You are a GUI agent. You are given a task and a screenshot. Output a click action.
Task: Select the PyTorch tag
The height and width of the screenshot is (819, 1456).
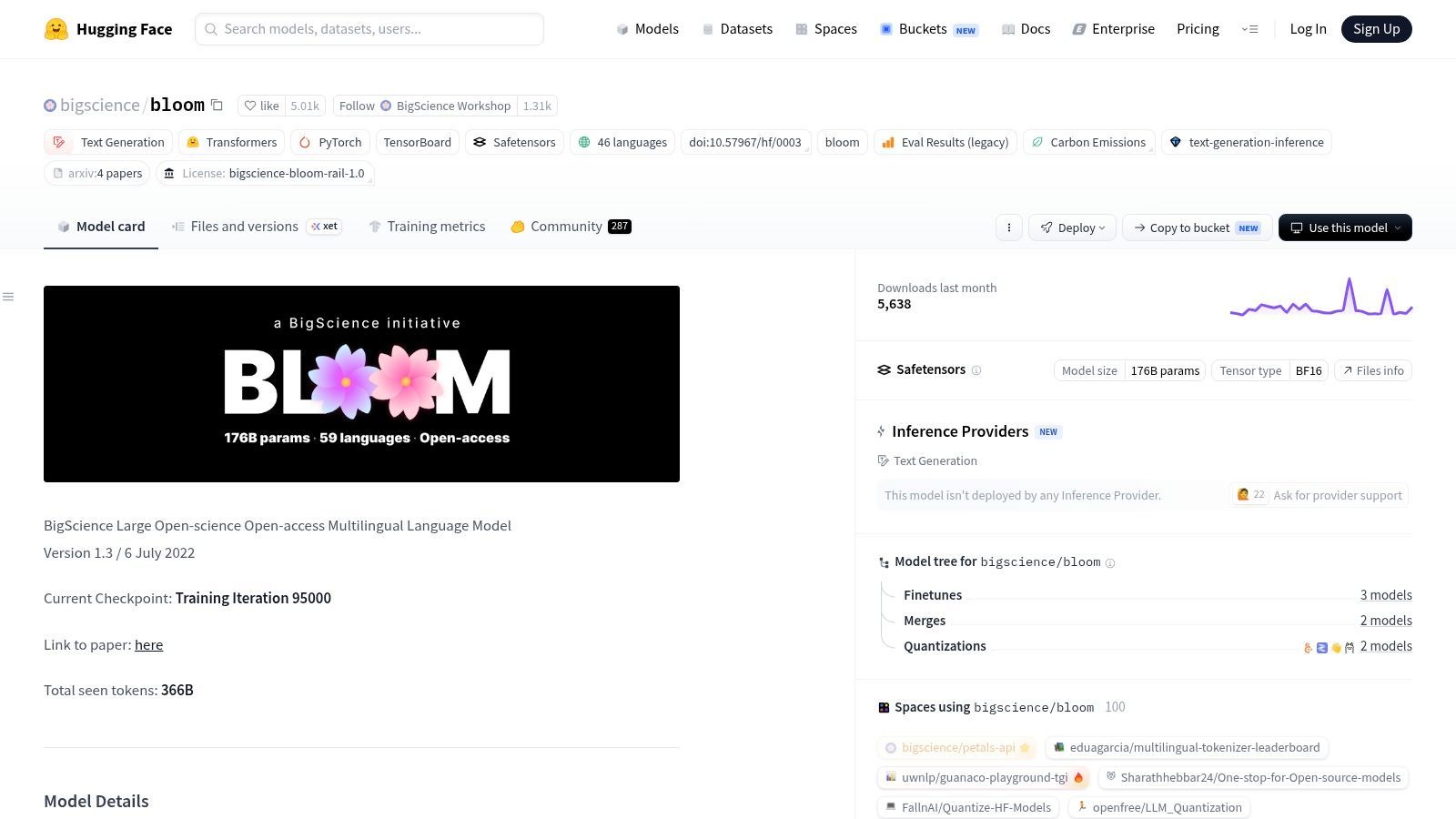pos(330,142)
